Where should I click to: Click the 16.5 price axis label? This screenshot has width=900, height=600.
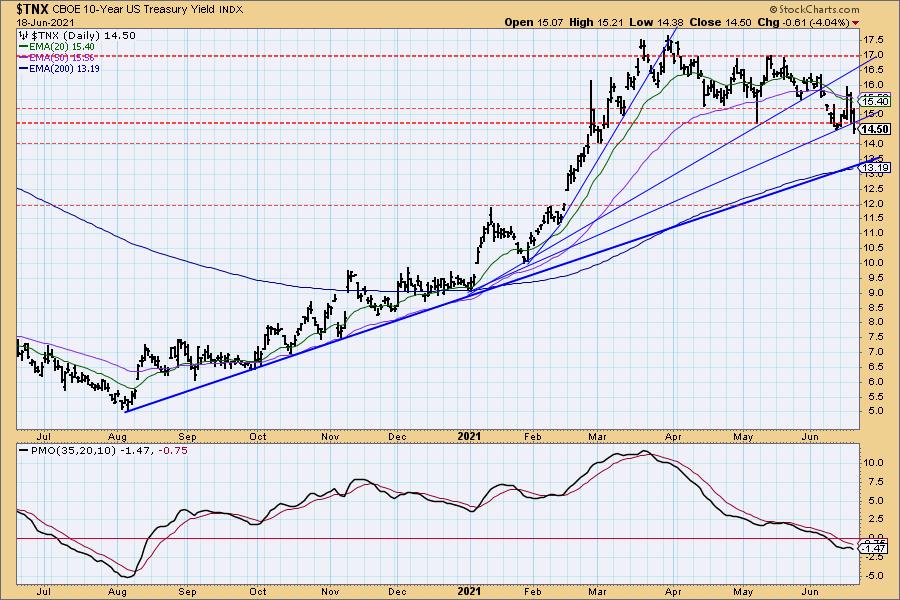pyautogui.click(x=873, y=70)
